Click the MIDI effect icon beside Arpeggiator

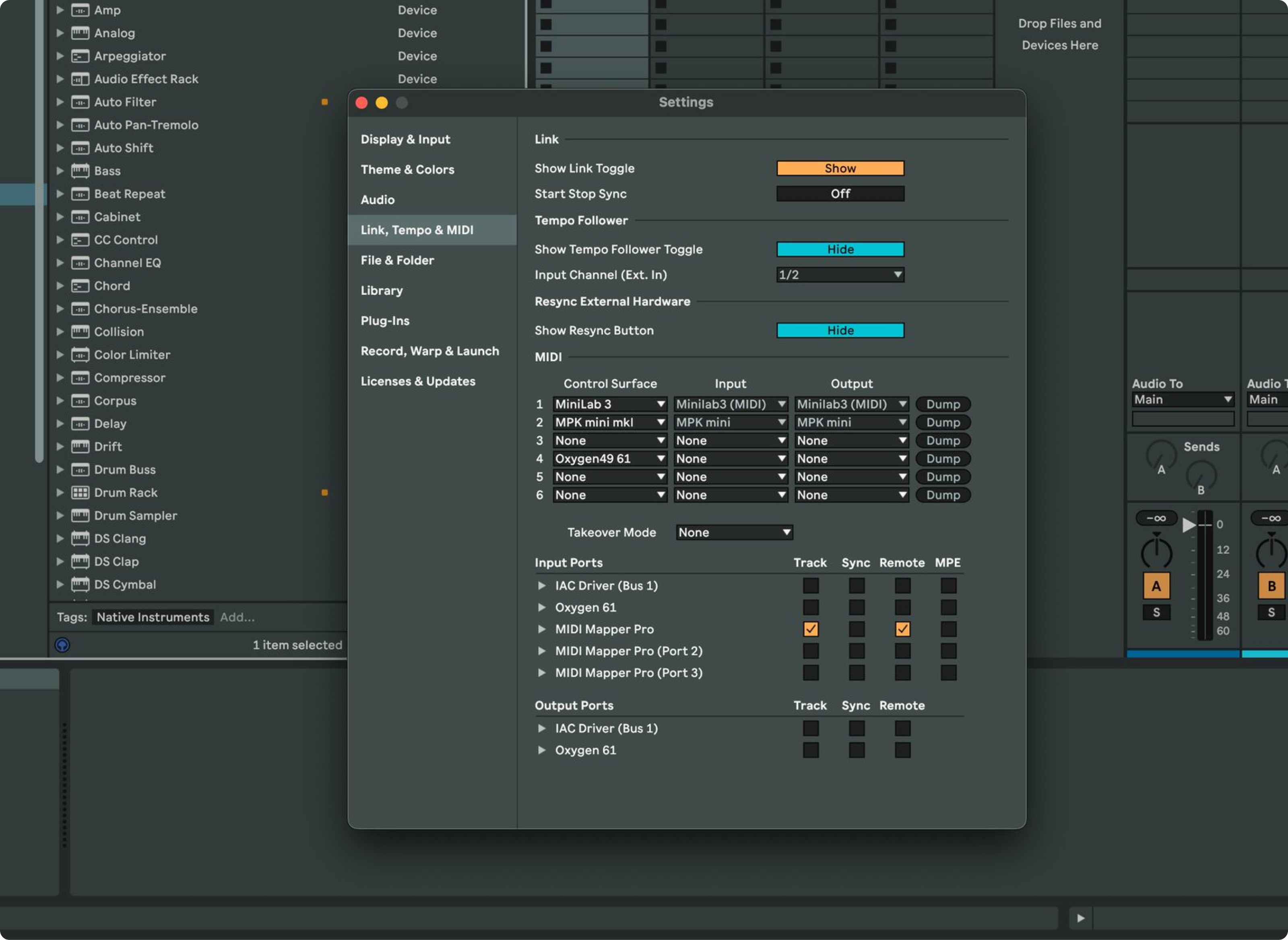pyautogui.click(x=80, y=56)
